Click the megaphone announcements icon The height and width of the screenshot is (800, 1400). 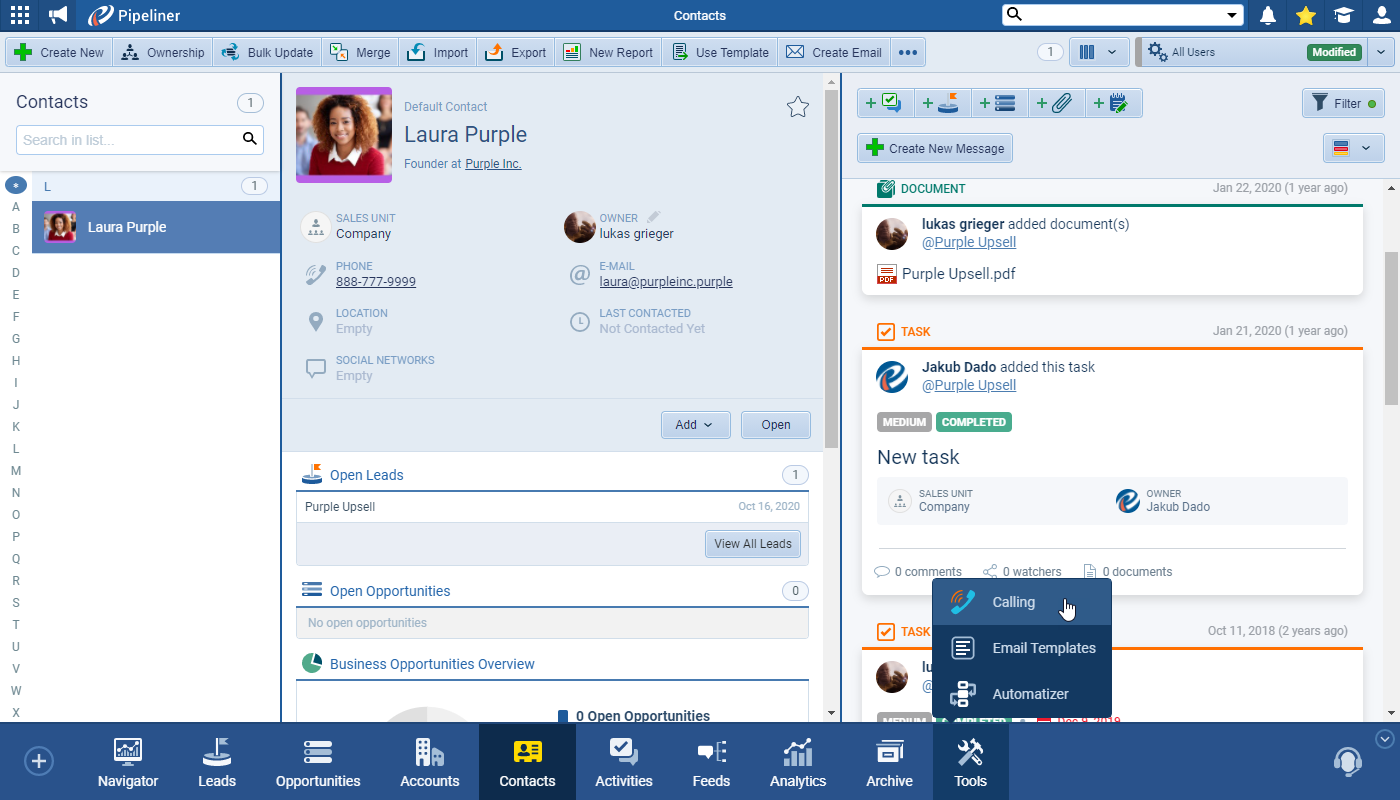click(x=58, y=15)
